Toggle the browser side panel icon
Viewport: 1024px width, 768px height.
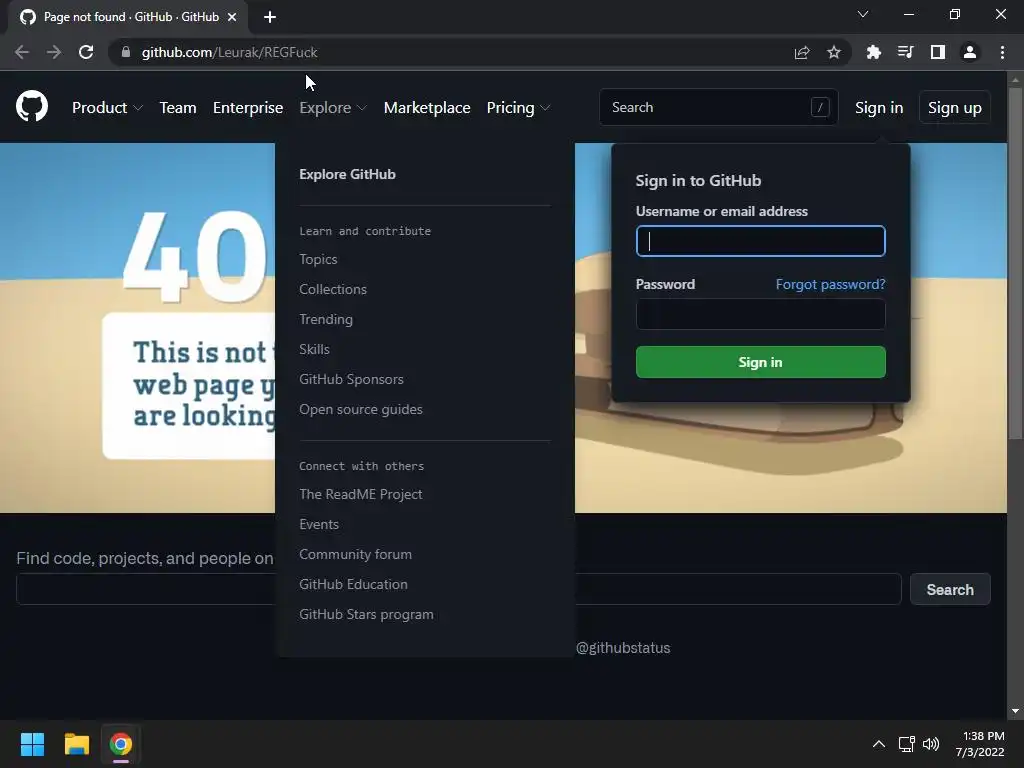click(938, 52)
